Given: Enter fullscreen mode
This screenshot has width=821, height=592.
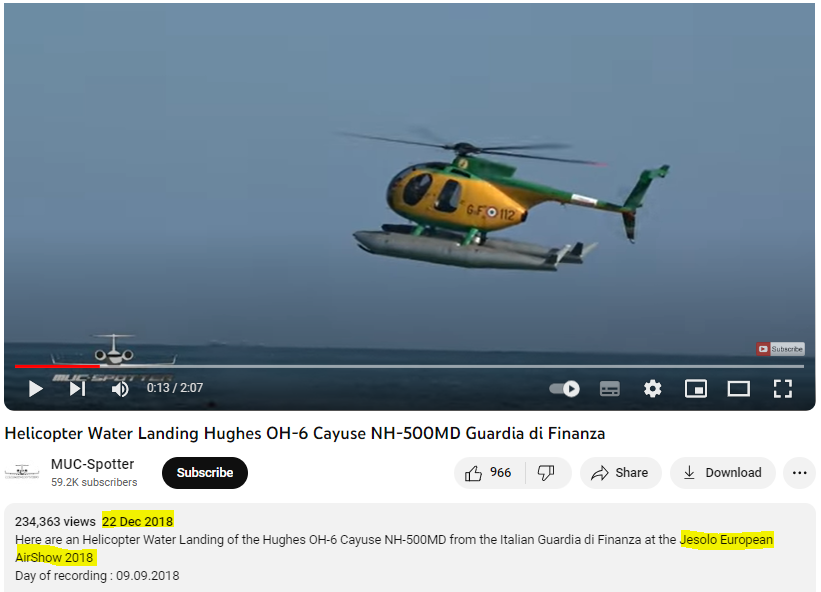Looking at the screenshot, I should coord(783,388).
